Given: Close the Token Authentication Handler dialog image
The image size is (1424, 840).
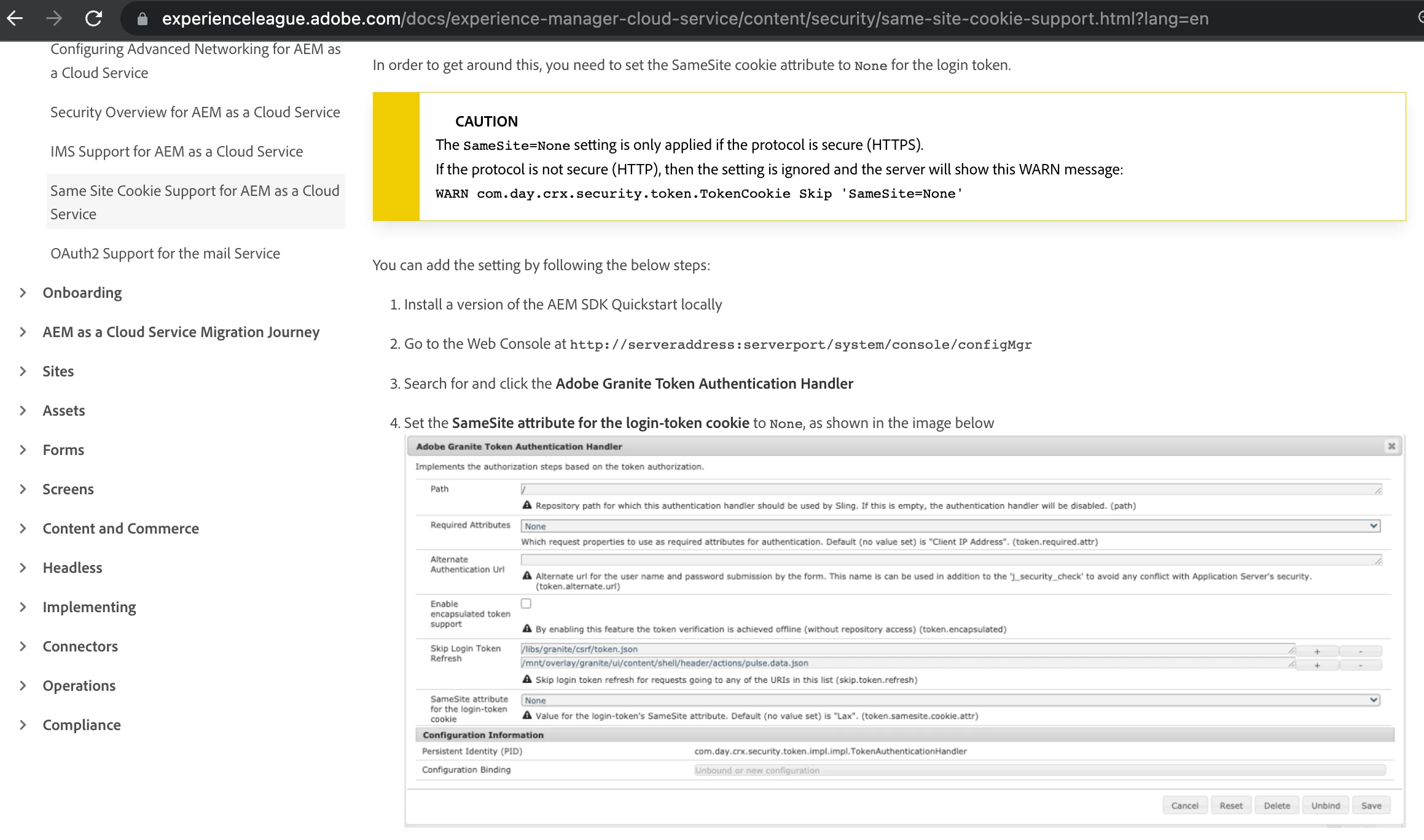Looking at the screenshot, I should click(1391, 446).
